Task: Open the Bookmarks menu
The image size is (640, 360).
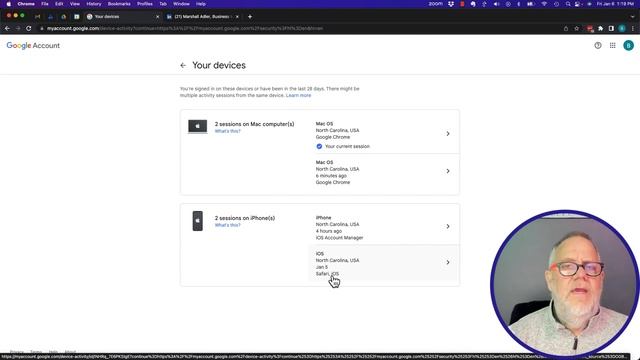Action: coord(119,4)
